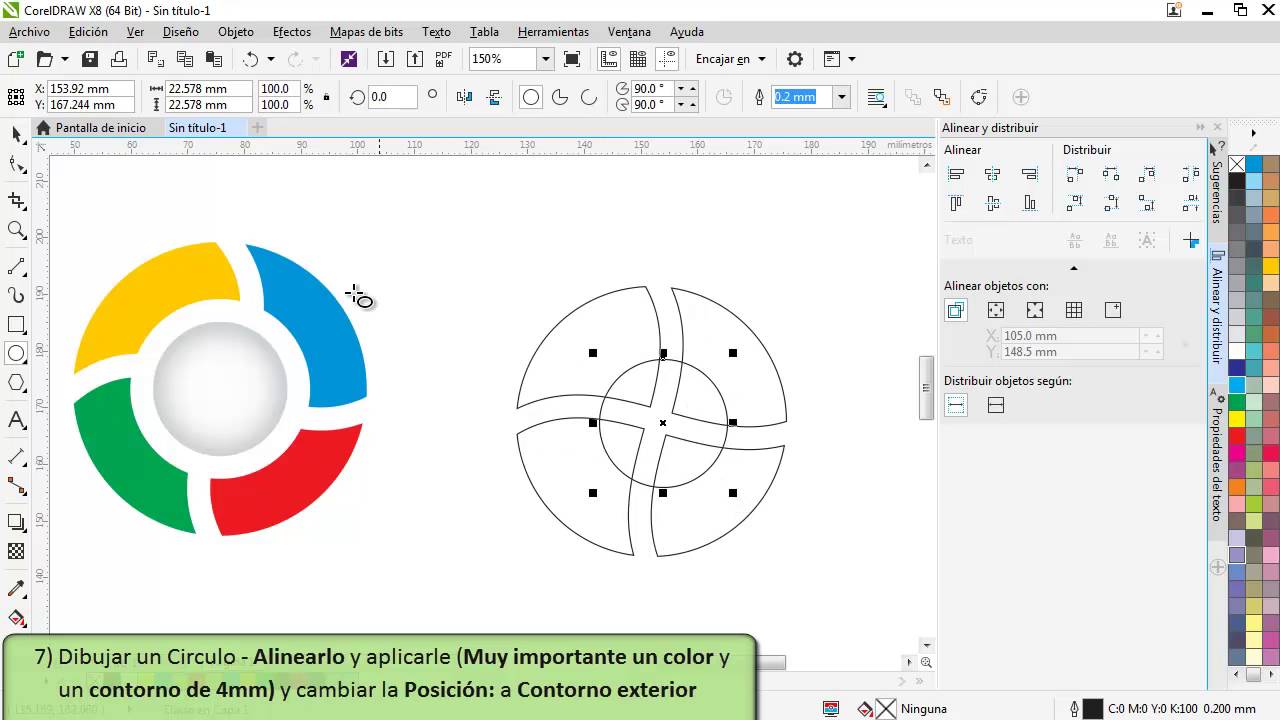
Task: Select the Zoom magnifier tool
Action: pyautogui.click(x=16, y=230)
